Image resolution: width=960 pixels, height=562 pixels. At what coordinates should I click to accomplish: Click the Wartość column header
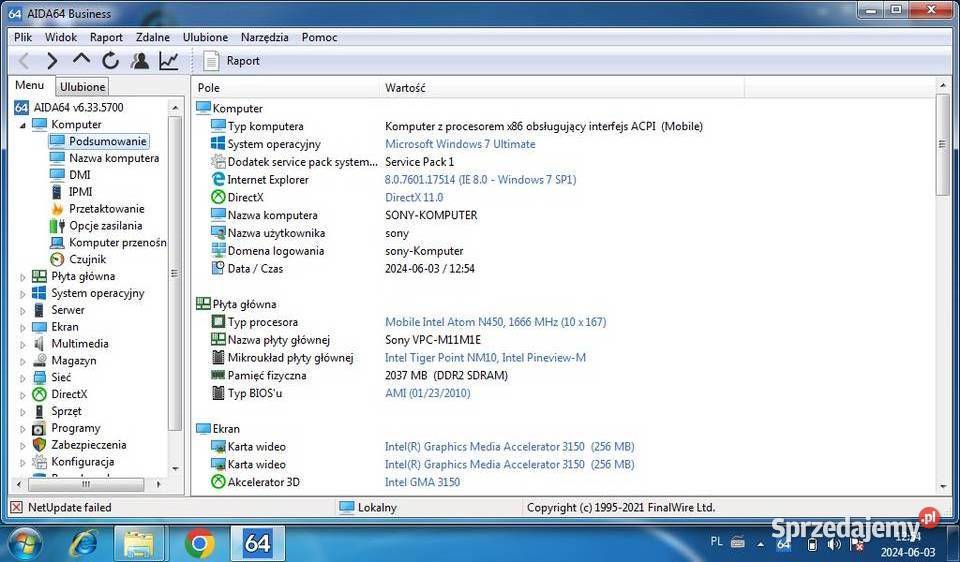coord(561,88)
